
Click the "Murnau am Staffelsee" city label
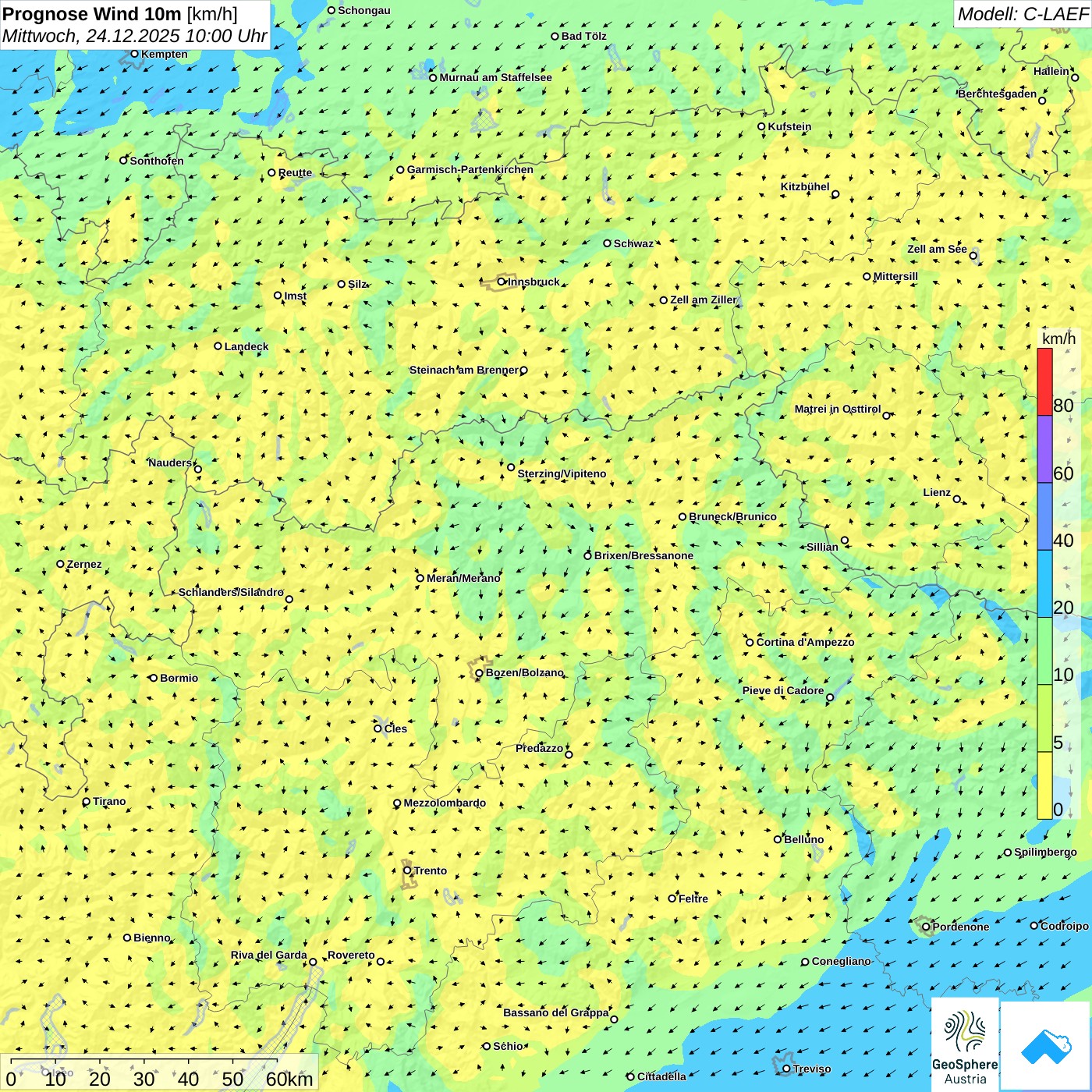(x=495, y=77)
